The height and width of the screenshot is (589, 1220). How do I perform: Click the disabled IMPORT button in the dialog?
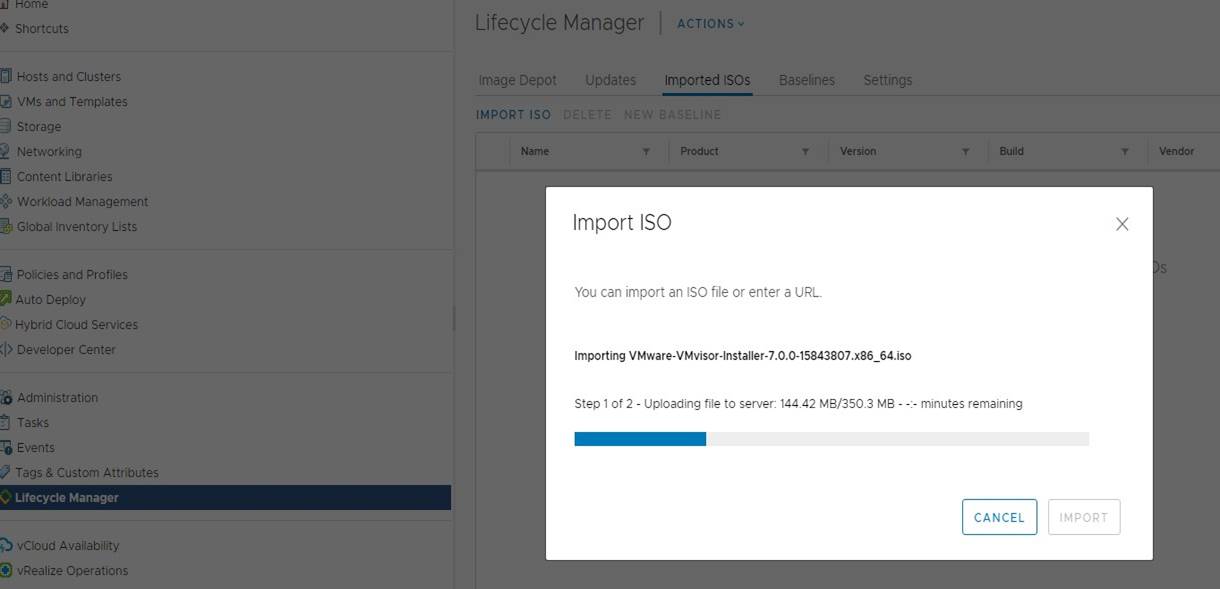(x=1084, y=517)
